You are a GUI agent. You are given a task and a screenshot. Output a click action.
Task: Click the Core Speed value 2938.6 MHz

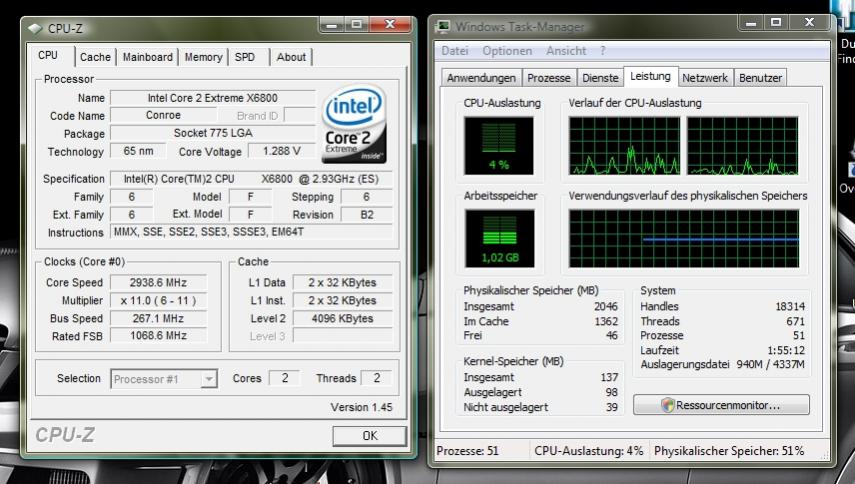click(158, 282)
